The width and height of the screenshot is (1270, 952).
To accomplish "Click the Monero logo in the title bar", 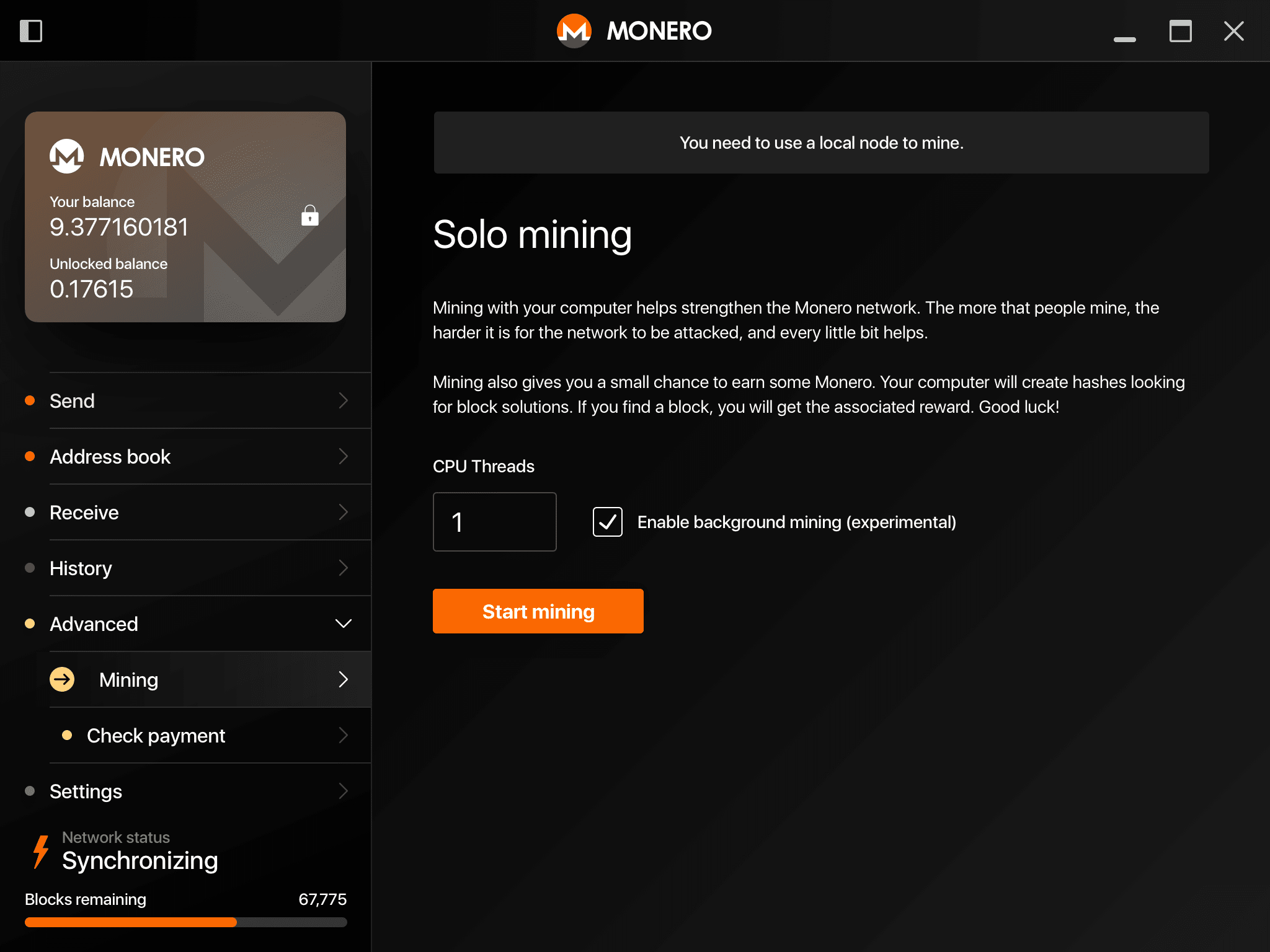I will tap(574, 30).
